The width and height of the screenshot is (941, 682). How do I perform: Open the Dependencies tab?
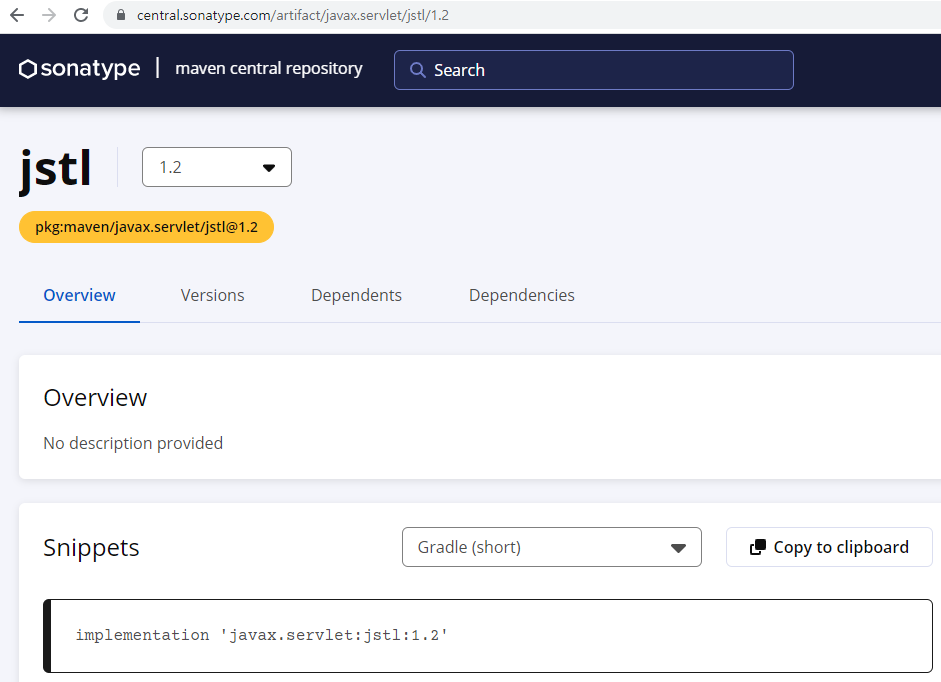[x=522, y=295]
